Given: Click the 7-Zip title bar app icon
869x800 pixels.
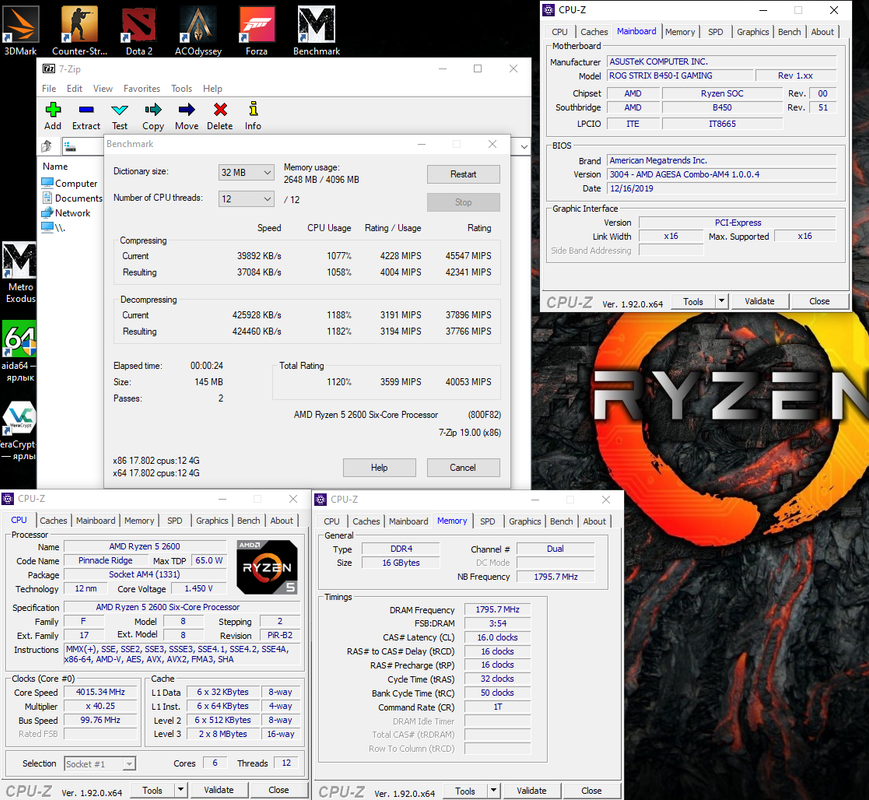Looking at the screenshot, I should click(x=49, y=69).
